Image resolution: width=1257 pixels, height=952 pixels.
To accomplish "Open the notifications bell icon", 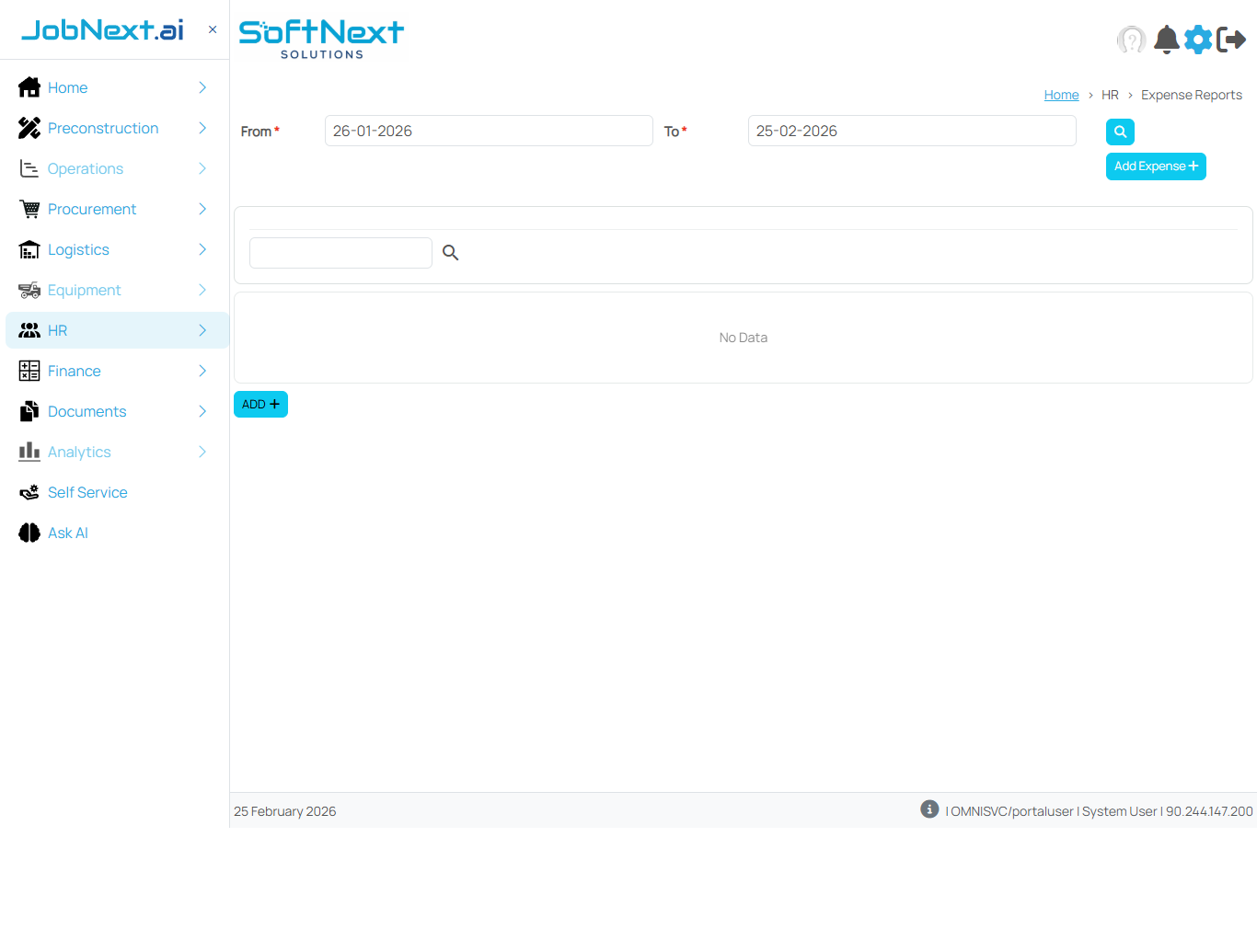I will point(1166,40).
